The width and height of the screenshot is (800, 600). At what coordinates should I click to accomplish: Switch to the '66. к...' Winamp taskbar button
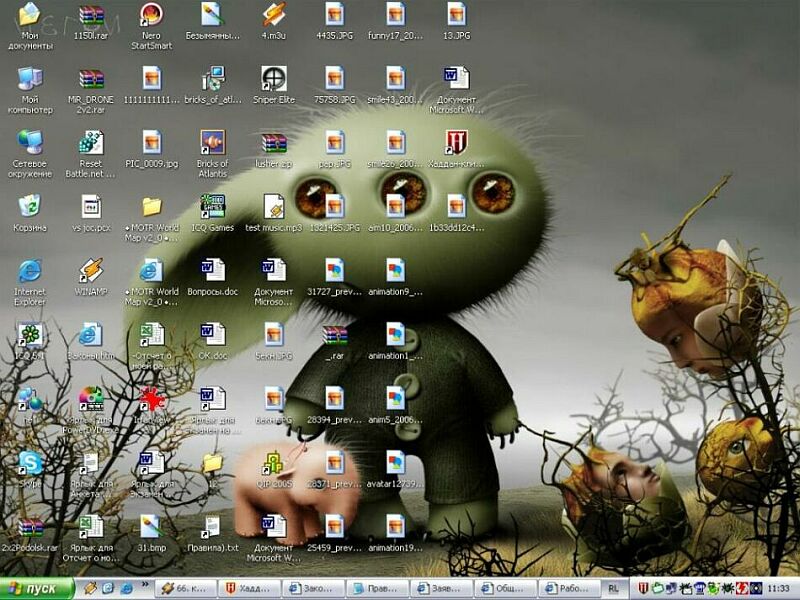tap(185, 589)
